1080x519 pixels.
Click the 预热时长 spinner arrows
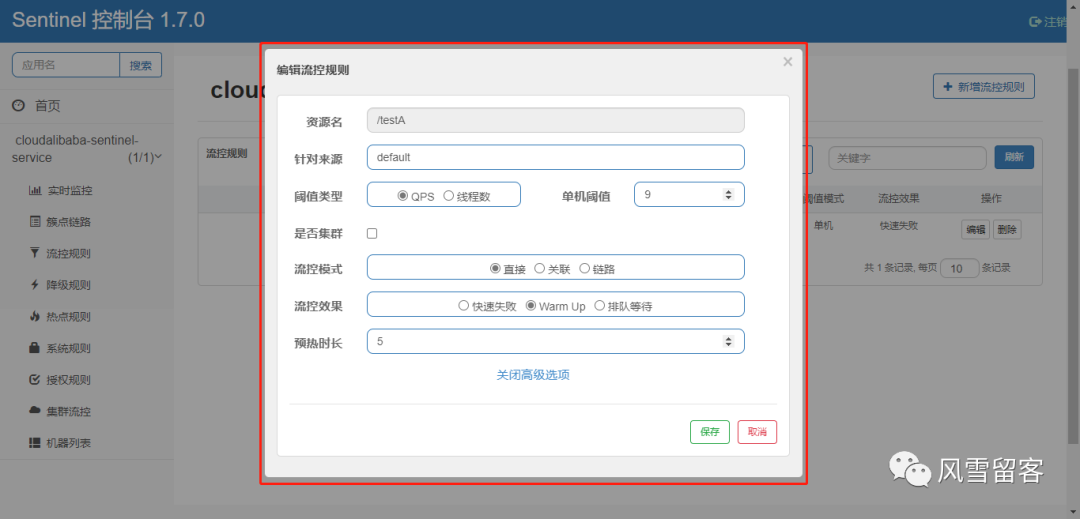(729, 341)
